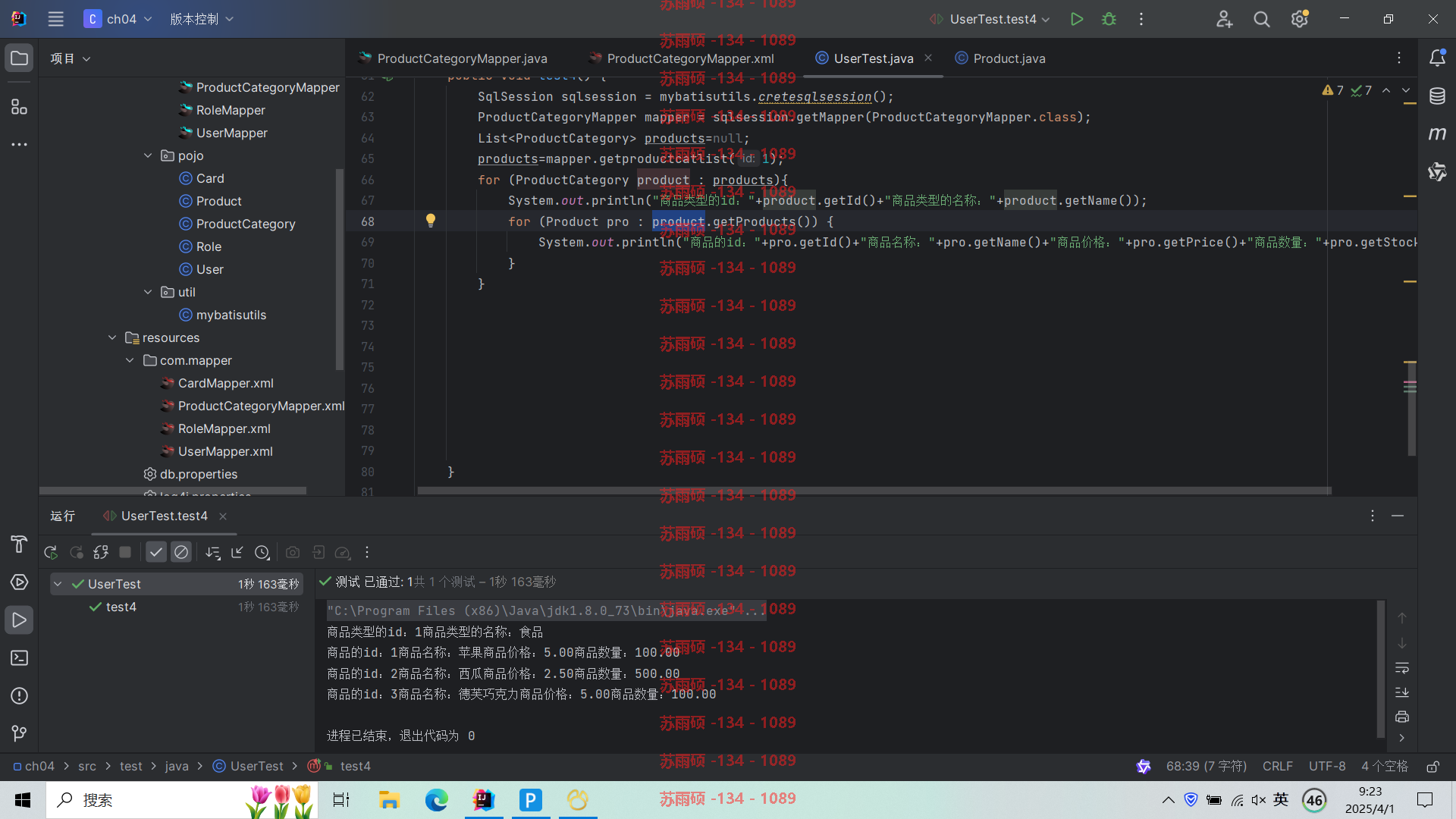
Task: Show more tool windows ellipsis
Action: [20, 144]
